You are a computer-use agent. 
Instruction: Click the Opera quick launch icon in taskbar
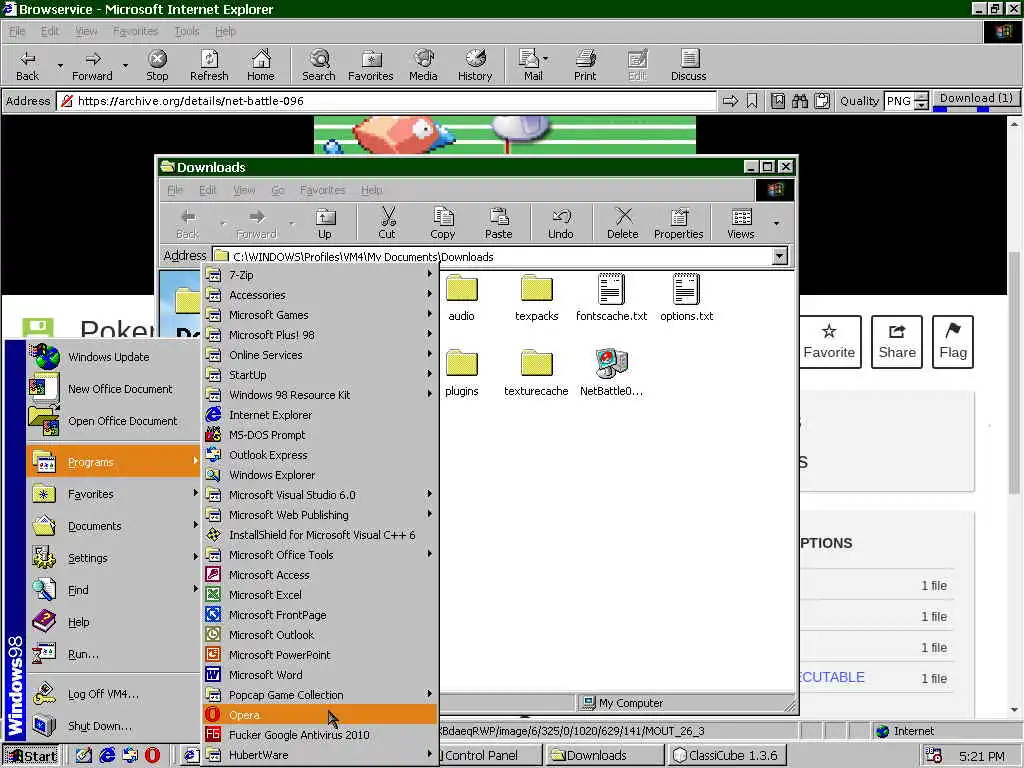pyautogui.click(x=152, y=755)
